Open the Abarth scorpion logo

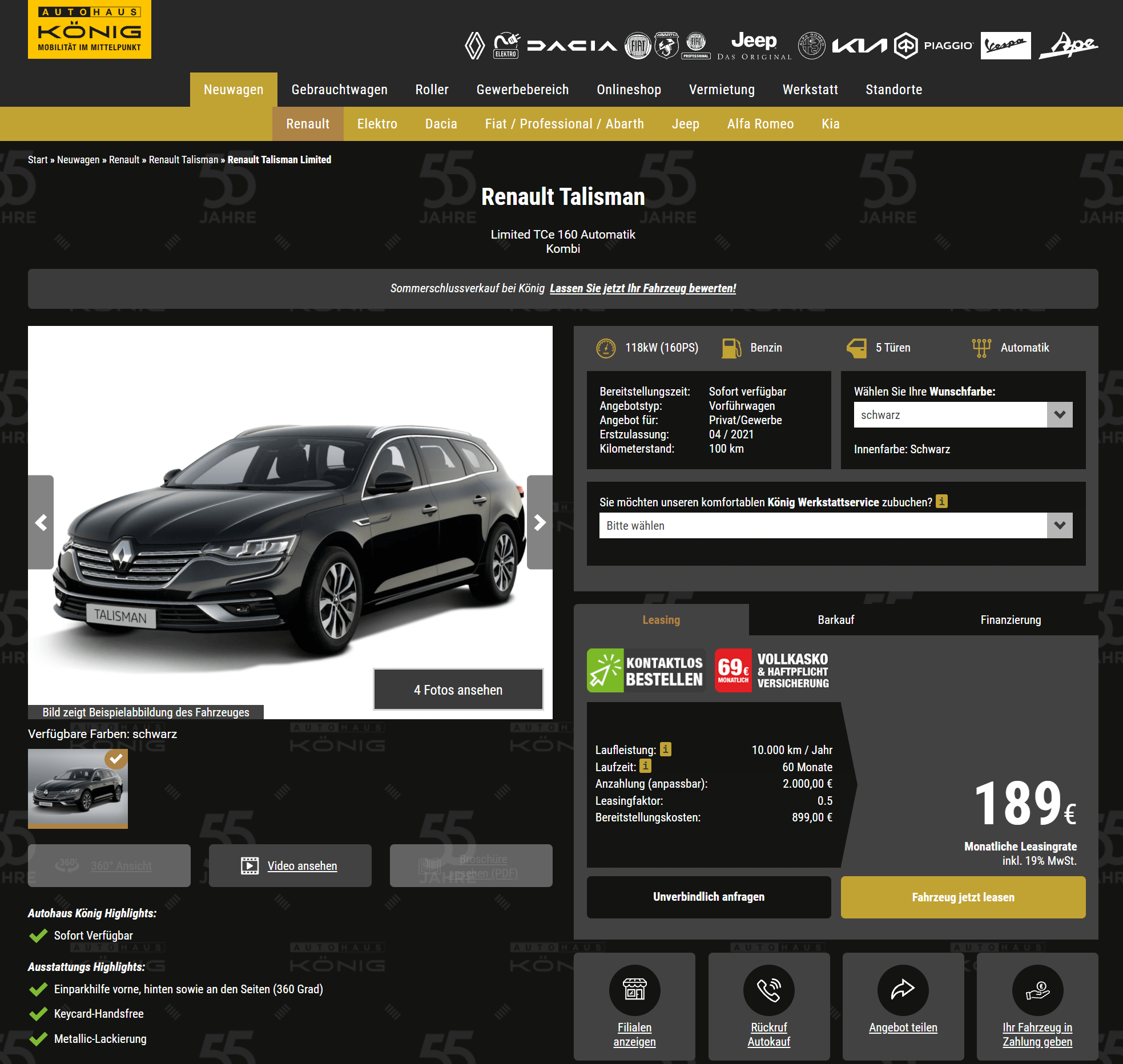tap(666, 46)
